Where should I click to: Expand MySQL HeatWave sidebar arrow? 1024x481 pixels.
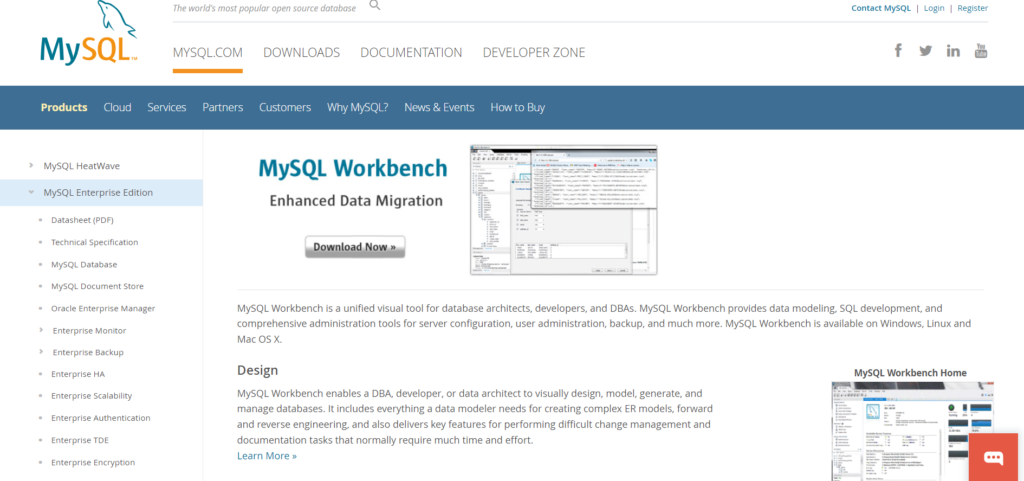31,166
